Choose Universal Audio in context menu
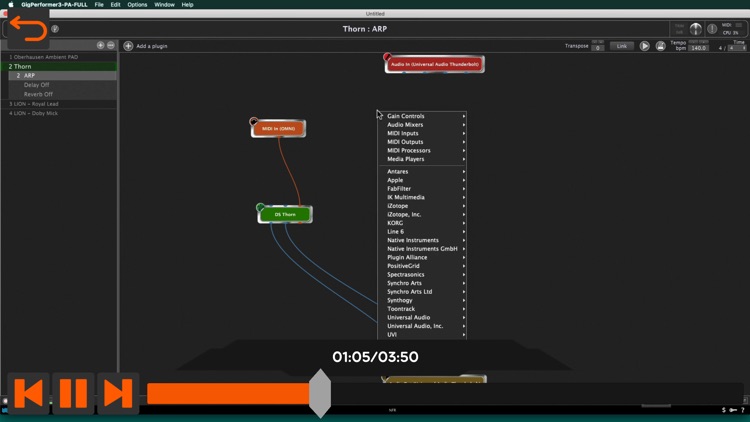This screenshot has width=750, height=422. tap(422, 317)
